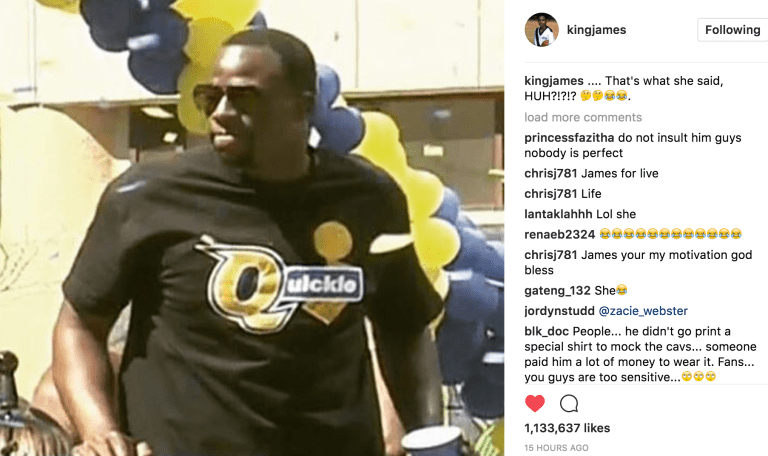Viewport: 768px width, 456px height.
Task: Click the red heart like icon
Action: 534,404
